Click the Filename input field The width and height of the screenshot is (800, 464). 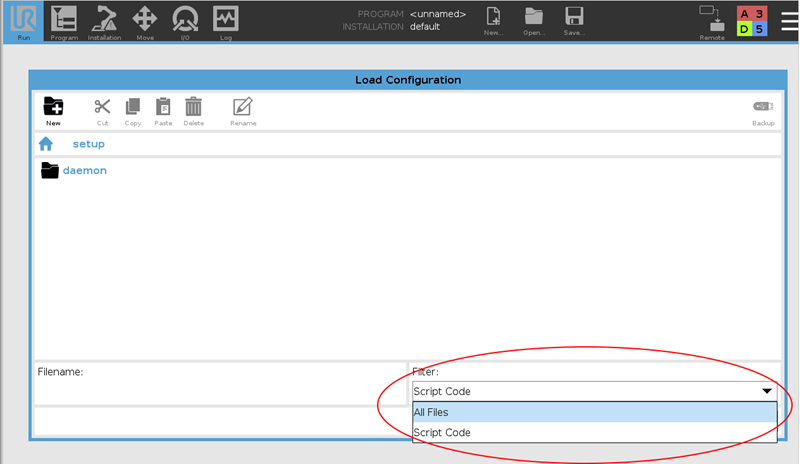click(x=220, y=386)
